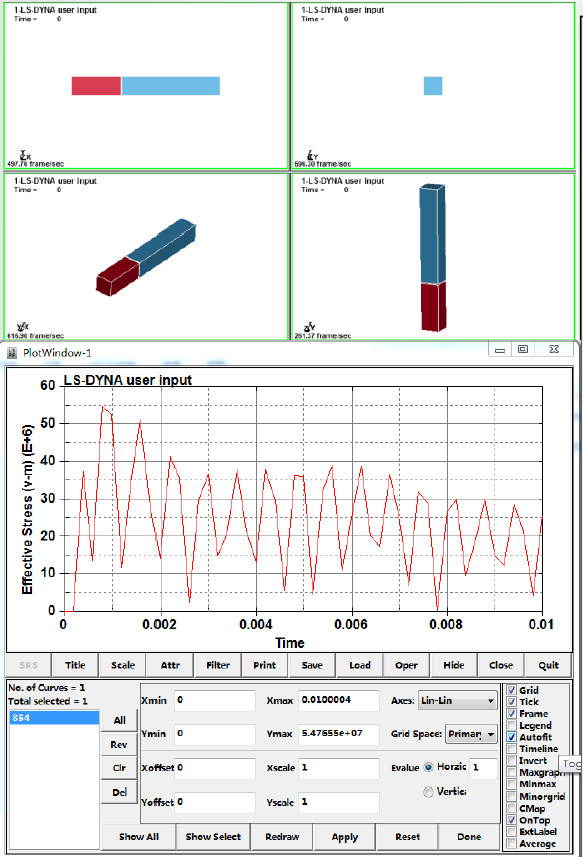Click the Done button
This screenshot has height=857, width=583.
pyautogui.click(x=469, y=837)
